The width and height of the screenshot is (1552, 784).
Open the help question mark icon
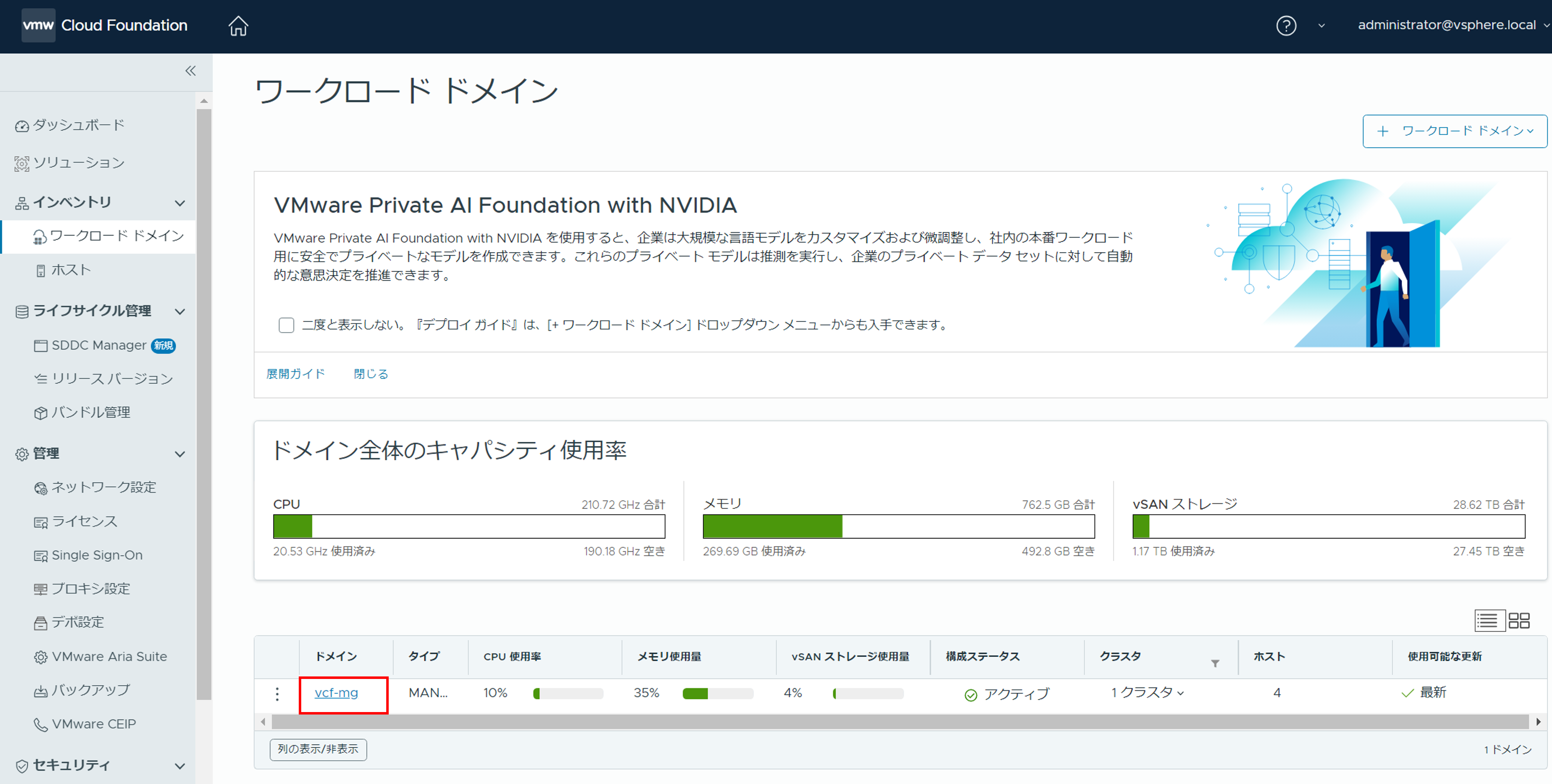pyautogui.click(x=1286, y=26)
